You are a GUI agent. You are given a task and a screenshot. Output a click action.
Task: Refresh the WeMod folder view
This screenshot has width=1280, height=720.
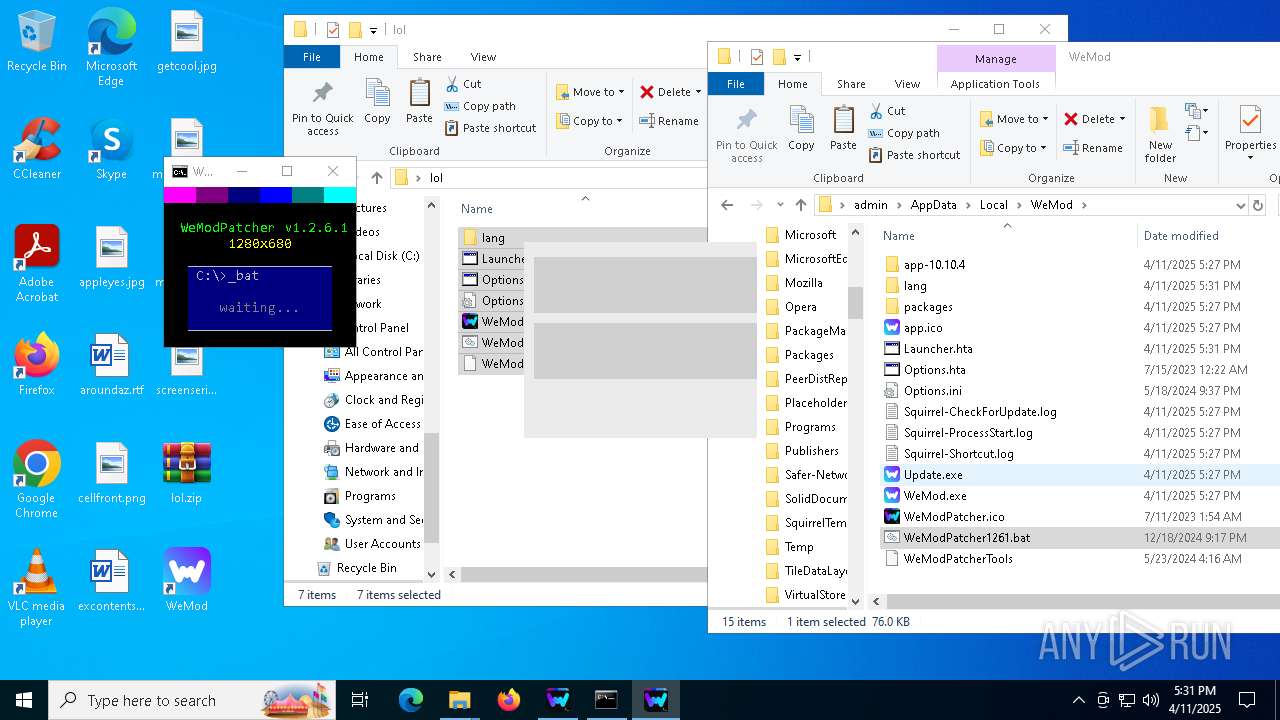1258,205
